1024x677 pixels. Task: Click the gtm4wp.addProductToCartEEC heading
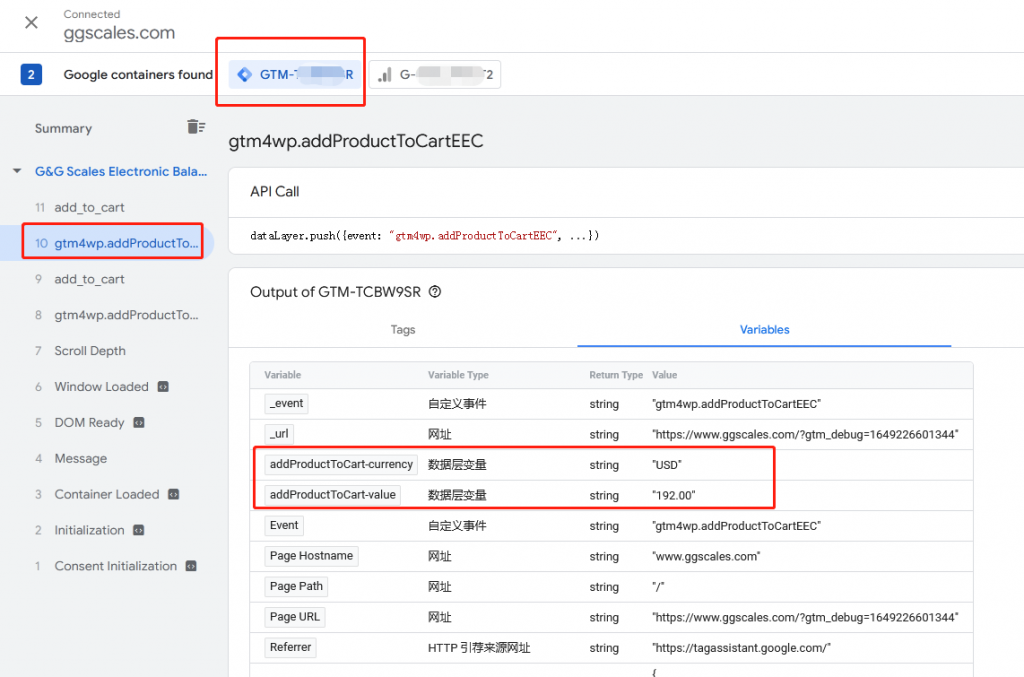coord(356,141)
